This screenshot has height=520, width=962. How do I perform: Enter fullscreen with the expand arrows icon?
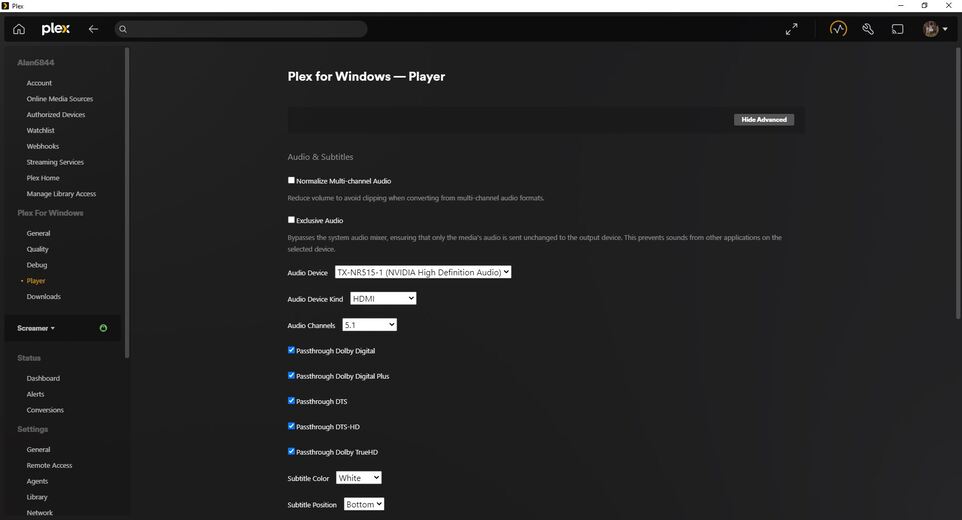click(x=791, y=29)
